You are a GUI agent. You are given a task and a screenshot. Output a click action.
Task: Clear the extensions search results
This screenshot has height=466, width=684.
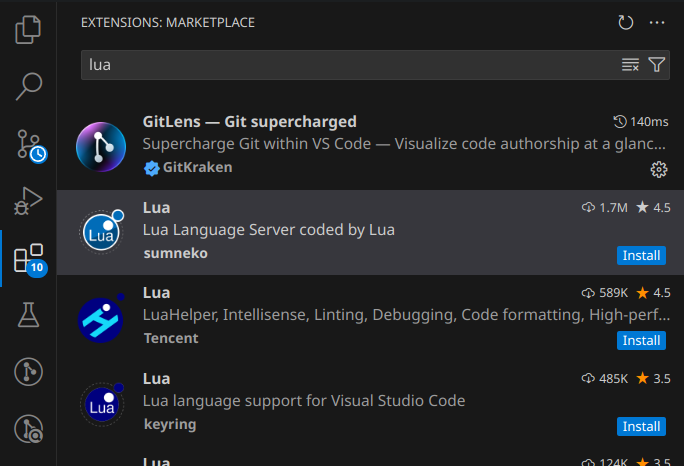click(630, 65)
